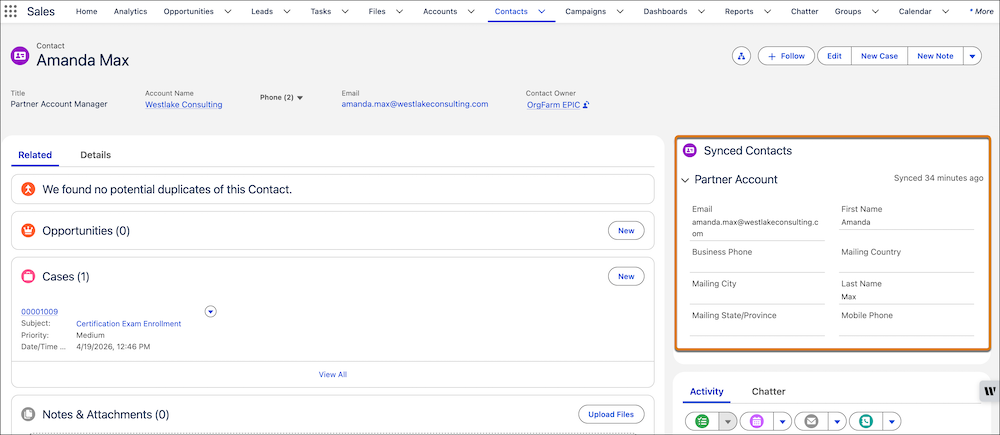Image resolution: width=1000 pixels, height=435 pixels.
Task: Expand the Phone (2) dropdown
Action: [x=281, y=98]
